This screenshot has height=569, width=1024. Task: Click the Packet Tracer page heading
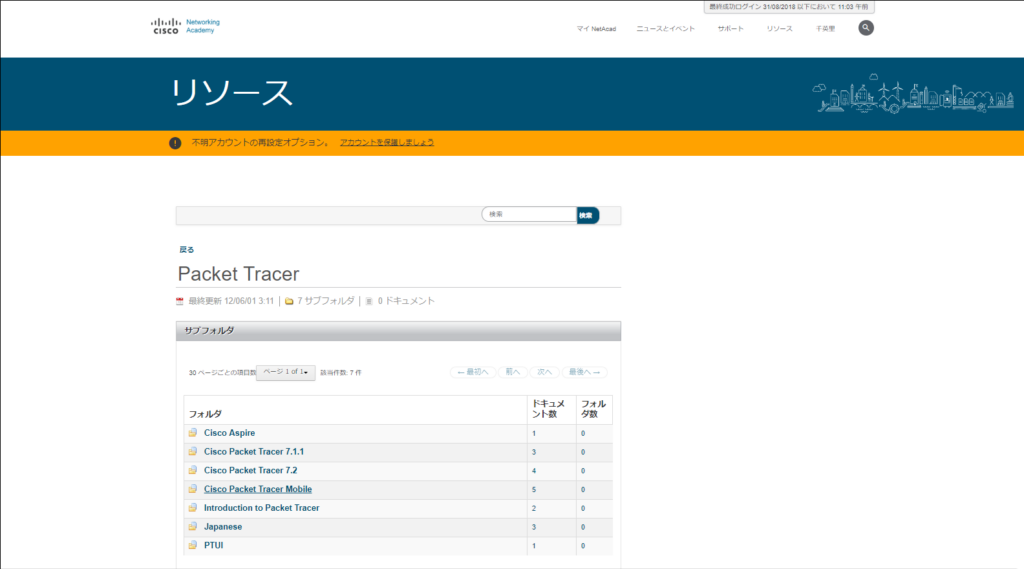[x=238, y=274]
